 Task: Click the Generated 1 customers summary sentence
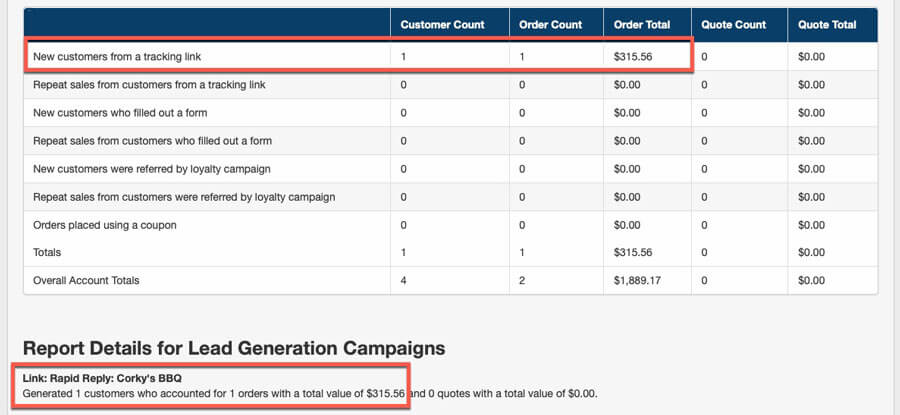[310, 394]
